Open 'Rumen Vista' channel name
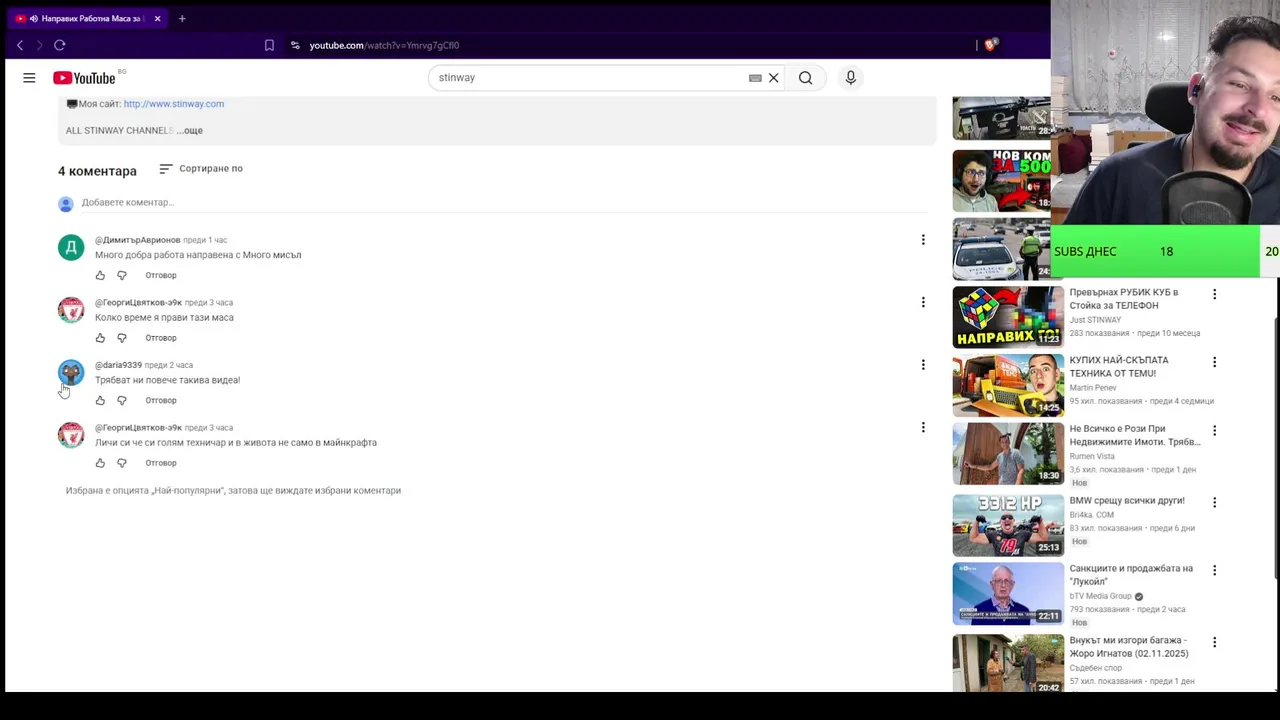The height and width of the screenshot is (720, 1280). [1092, 456]
